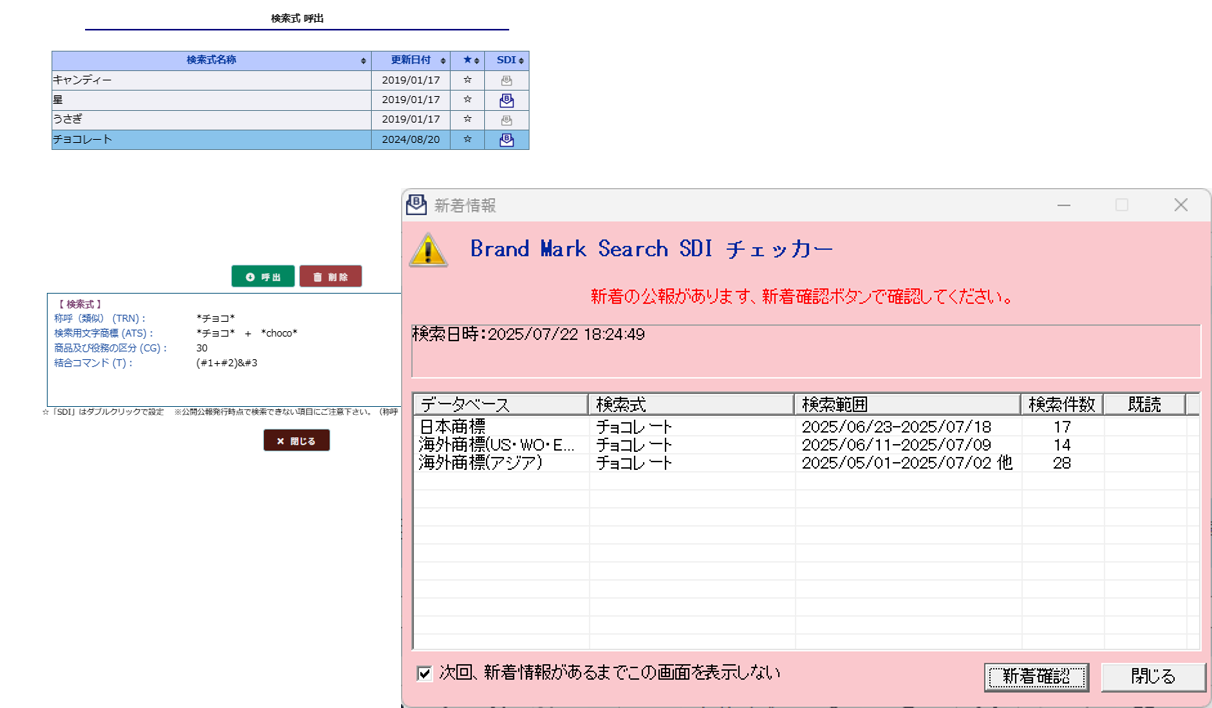Click the 検索日時 timestamp text
This screenshot has height=708, width=1212.
coord(528,335)
